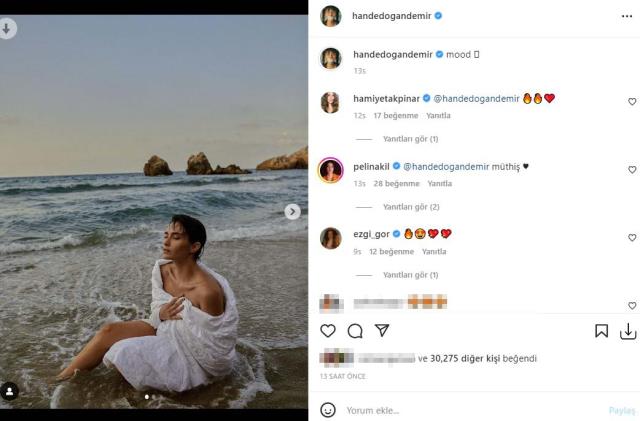
Task: Like pelinakil's comment
Action: point(632,170)
